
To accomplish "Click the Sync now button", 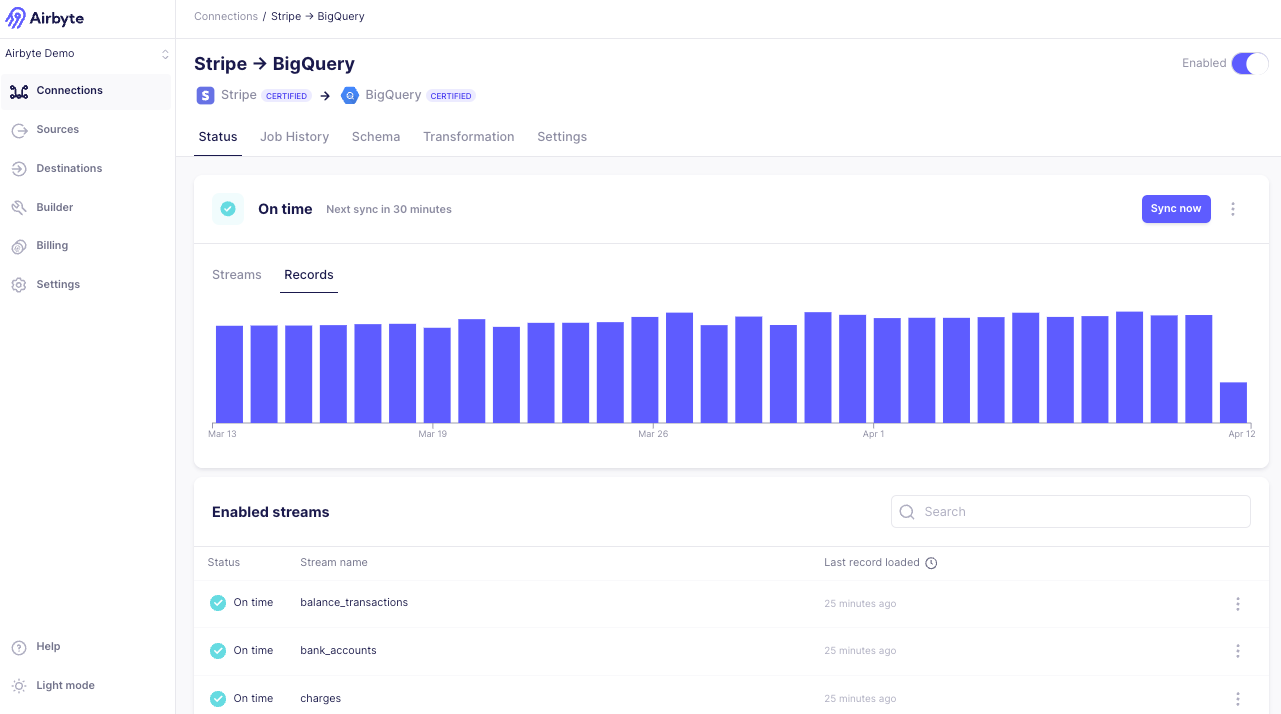I will [x=1175, y=209].
